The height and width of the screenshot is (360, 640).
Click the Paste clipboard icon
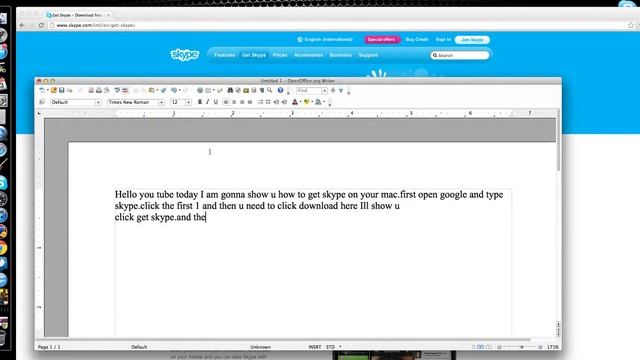click(x=151, y=90)
